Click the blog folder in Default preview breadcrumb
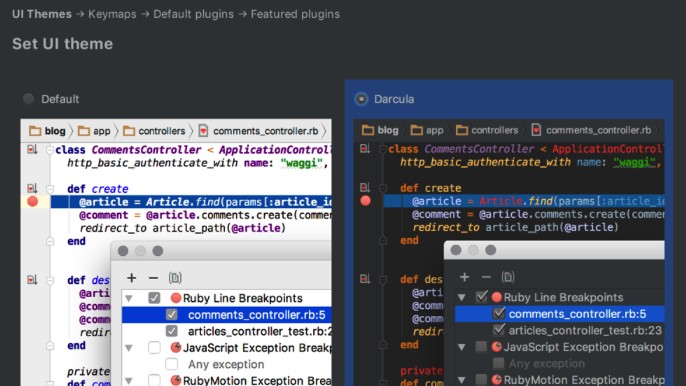Screen dimensions: 686x386 (47, 131)
